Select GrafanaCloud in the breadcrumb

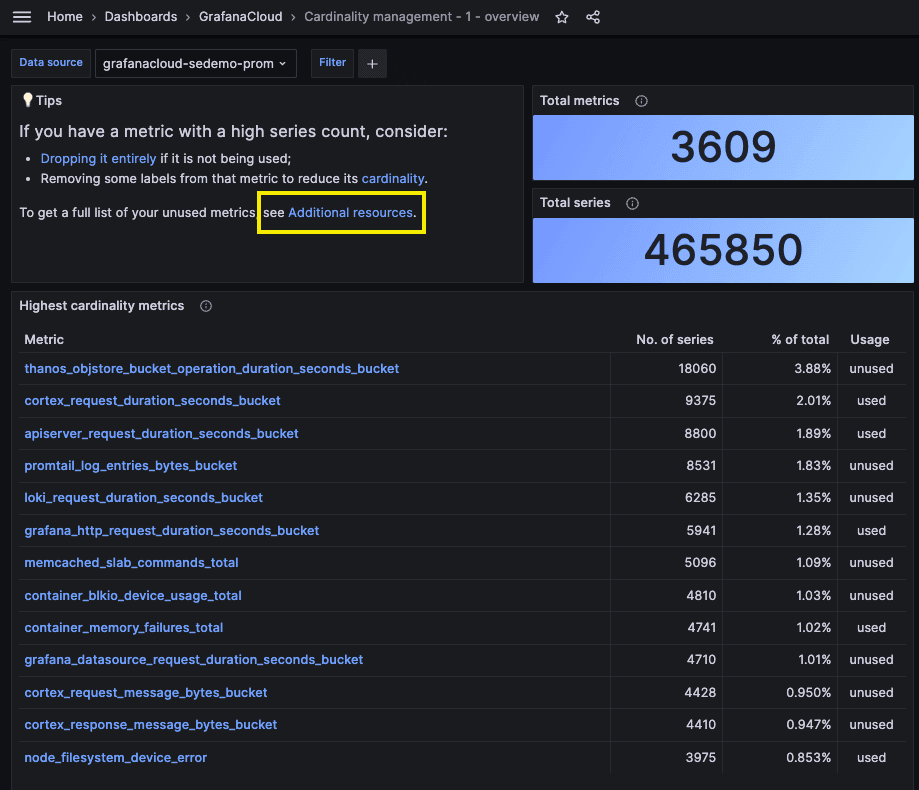pyautogui.click(x=239, y=16)
